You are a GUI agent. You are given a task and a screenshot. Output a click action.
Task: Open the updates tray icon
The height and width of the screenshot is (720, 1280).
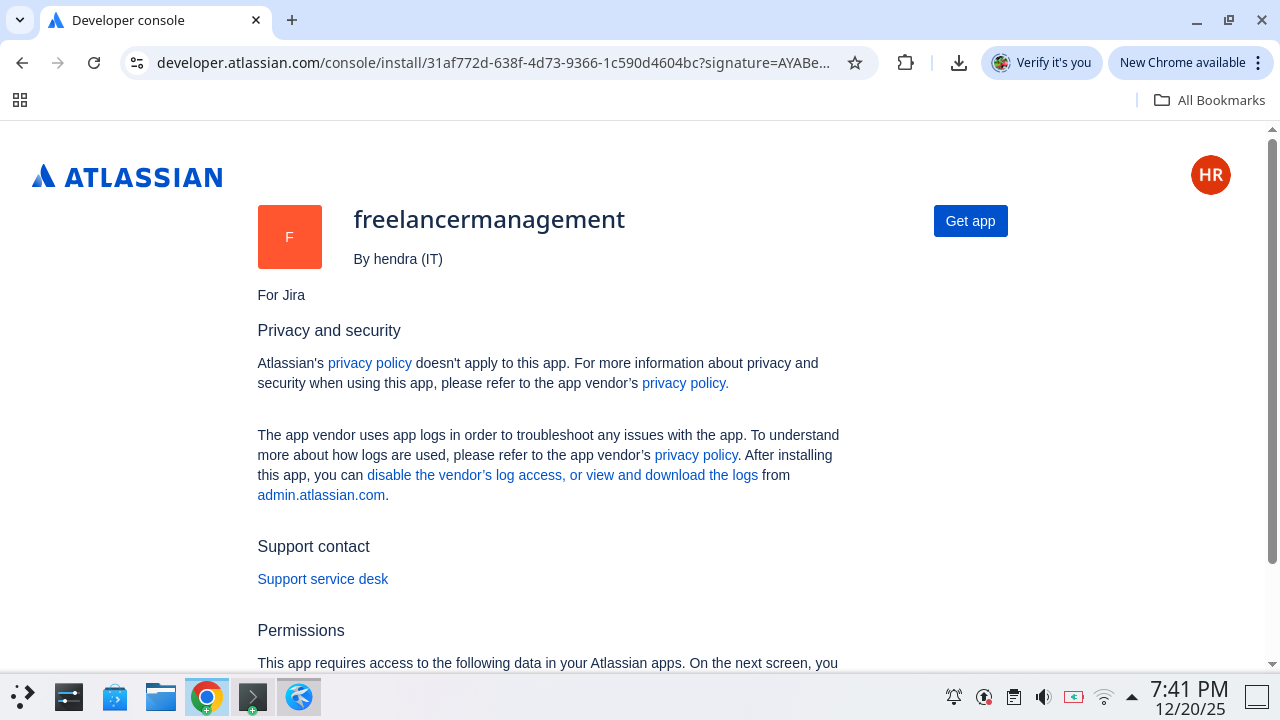(x=984, y=697)
